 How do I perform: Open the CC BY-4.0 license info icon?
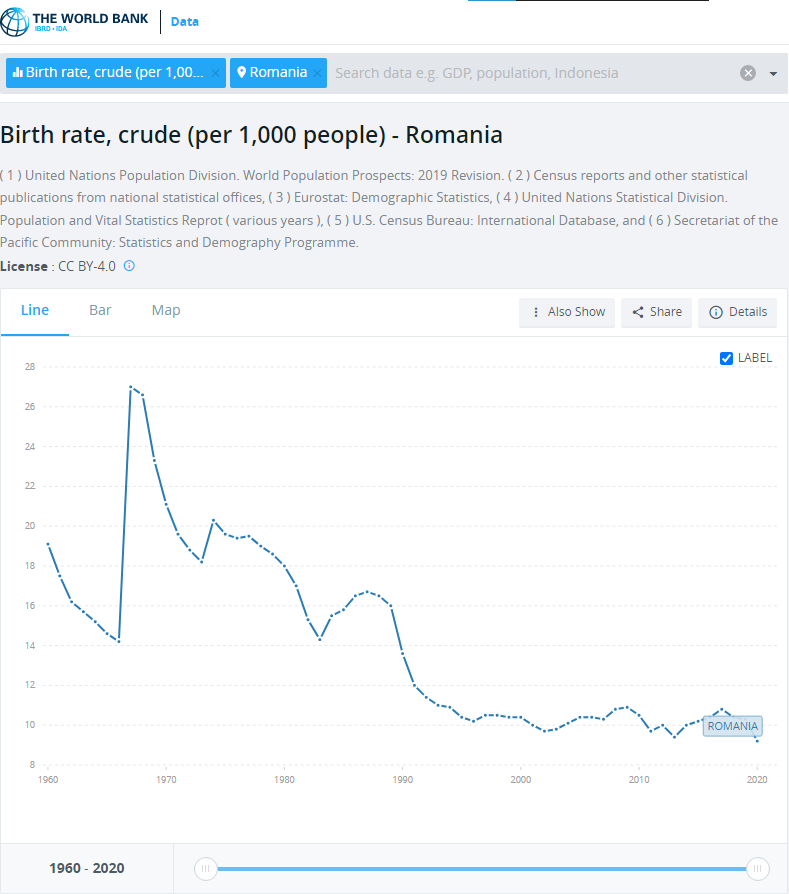(129, 266)
